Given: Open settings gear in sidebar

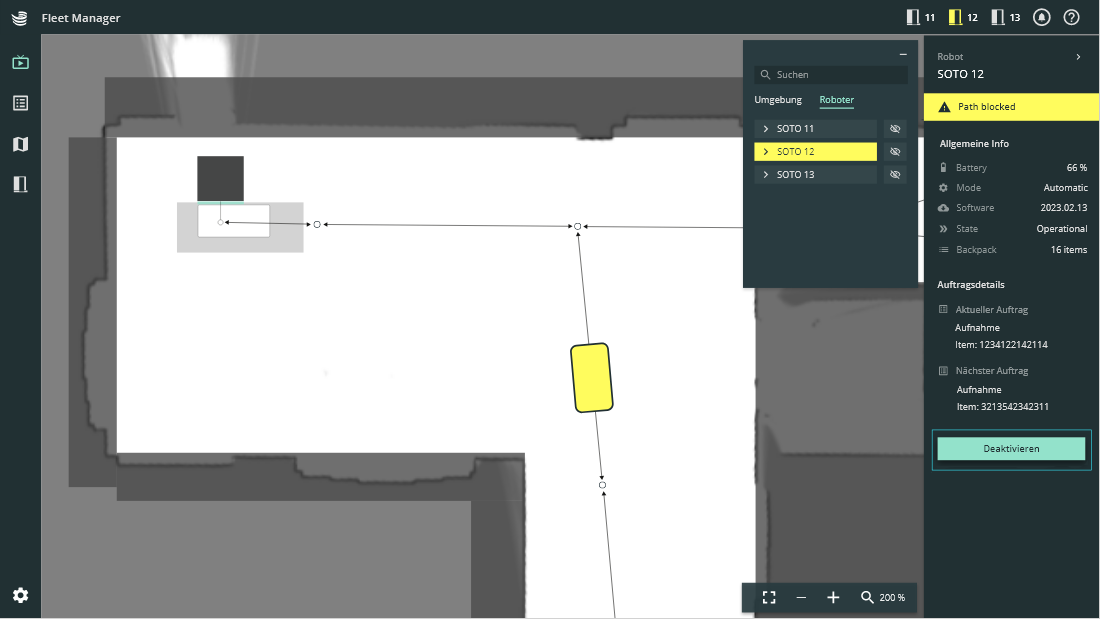Looking at the screenshot, I should [20, 595].
